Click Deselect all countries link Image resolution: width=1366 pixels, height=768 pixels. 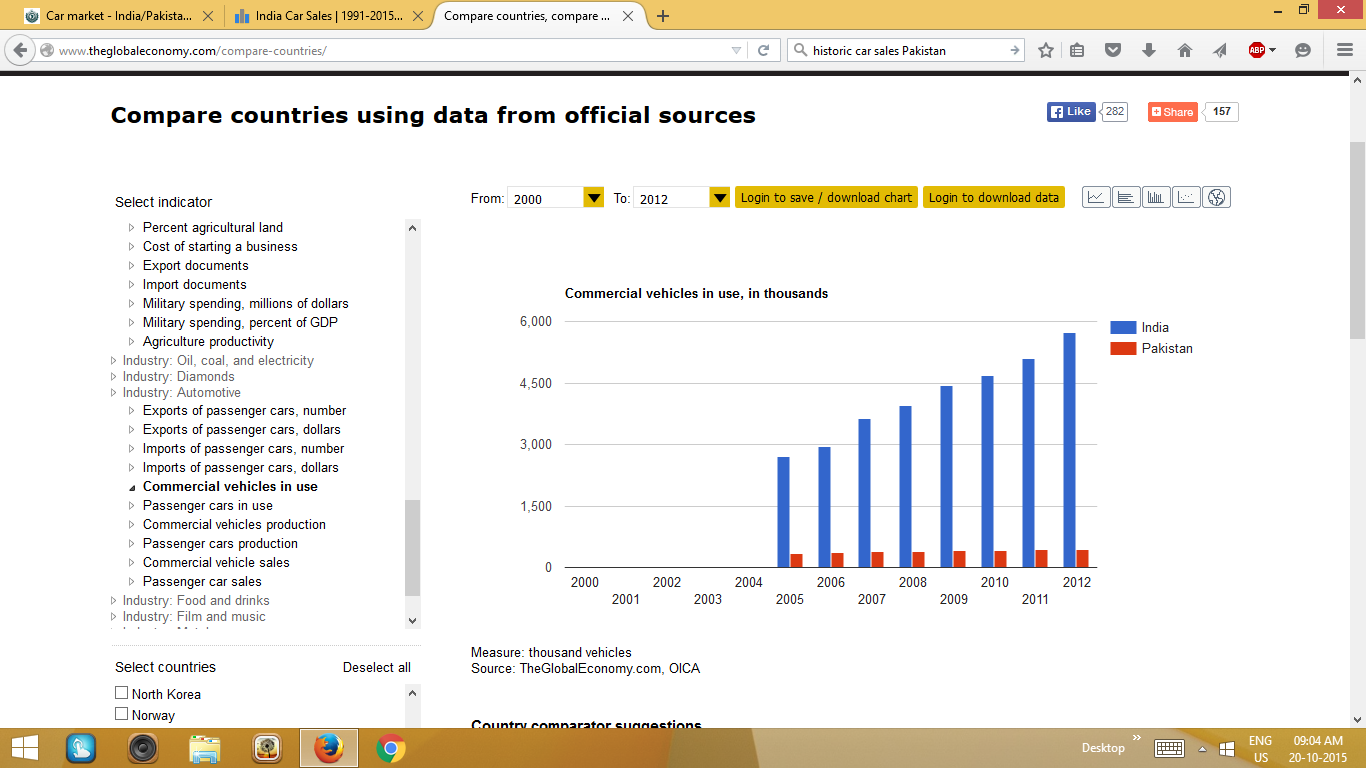(377, 667)
